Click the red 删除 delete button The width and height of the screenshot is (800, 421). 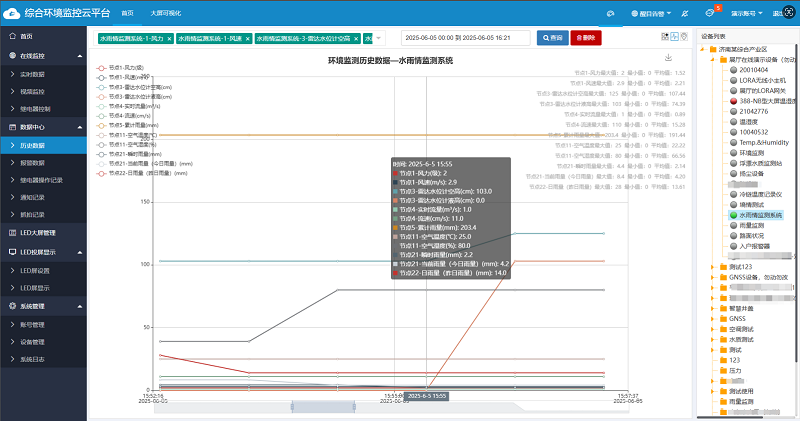pos(585,37)
